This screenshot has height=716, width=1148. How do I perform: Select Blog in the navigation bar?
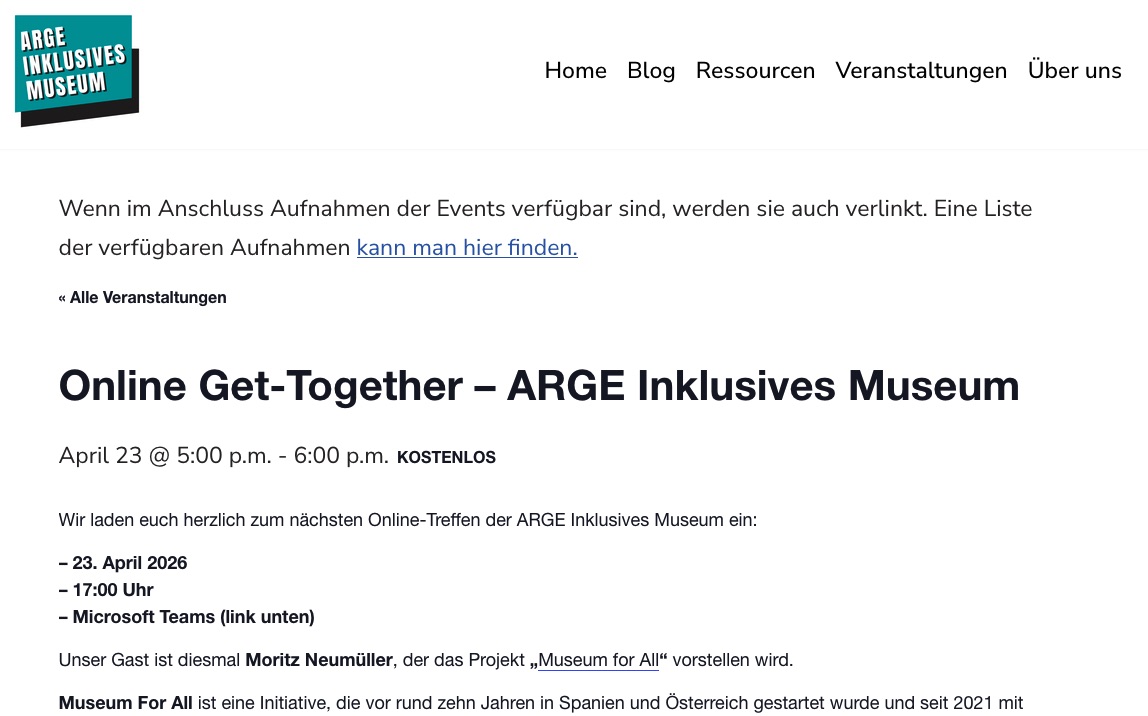pos(651,70)
